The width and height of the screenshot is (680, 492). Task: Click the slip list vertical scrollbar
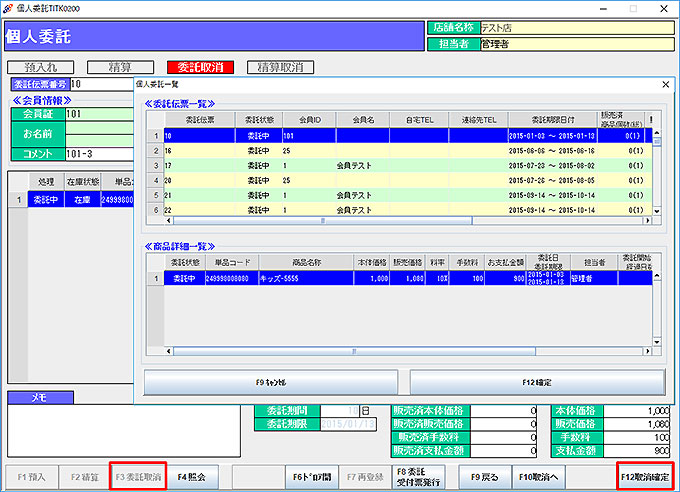(656, 170)
